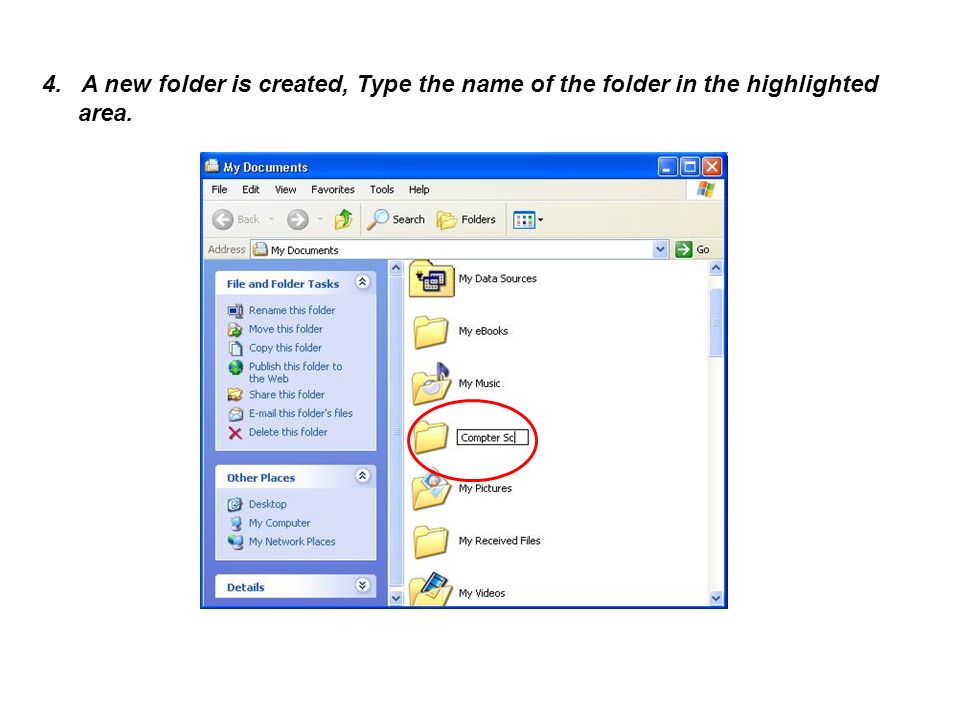Image resolution: width=960 pixels, height=720 pixels.
Task: Select the My Music label
Action: 479,384
